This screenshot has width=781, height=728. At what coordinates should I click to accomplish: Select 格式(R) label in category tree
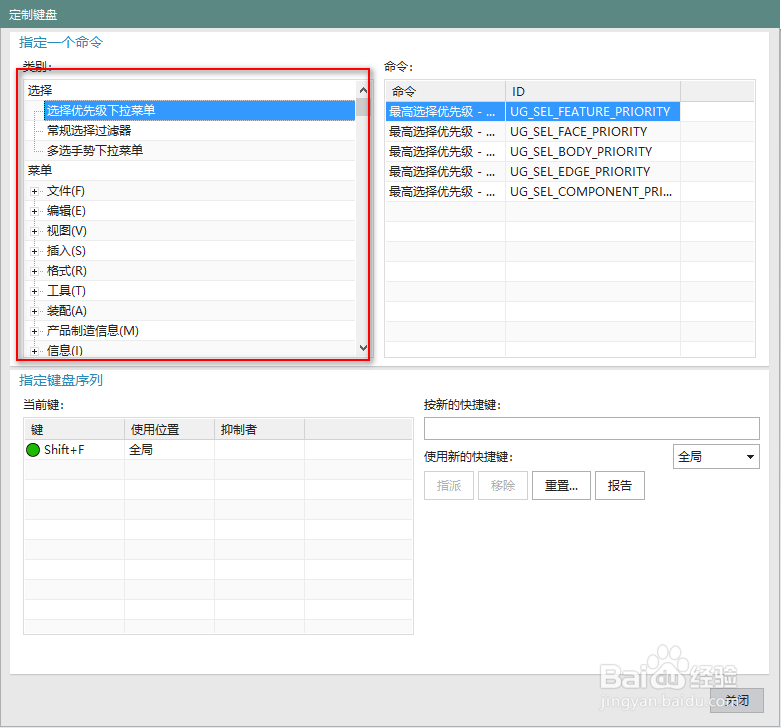tap(67, 270)
